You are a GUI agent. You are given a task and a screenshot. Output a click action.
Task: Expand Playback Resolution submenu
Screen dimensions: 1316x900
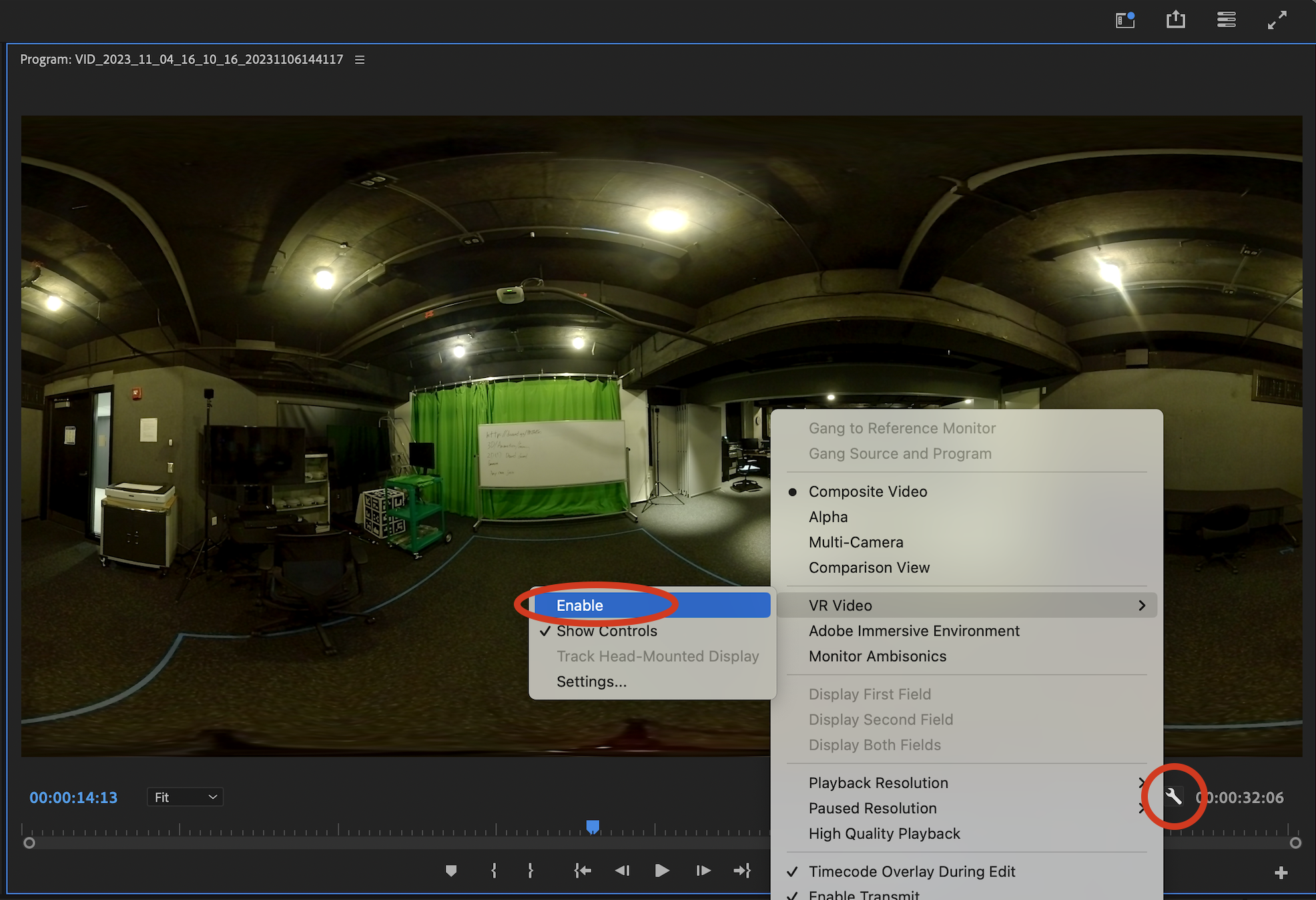966,782
